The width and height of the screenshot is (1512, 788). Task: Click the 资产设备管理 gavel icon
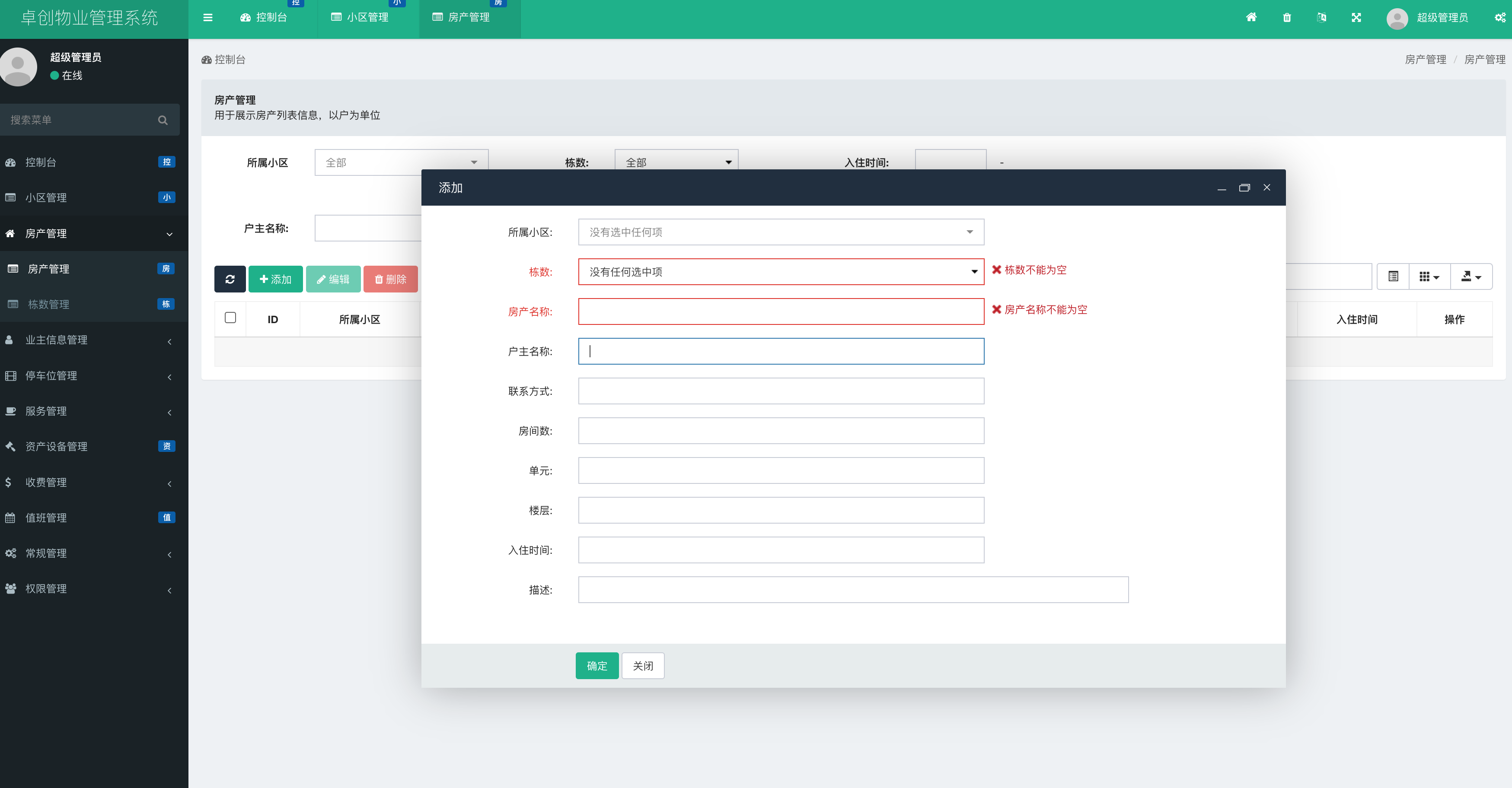10,447
